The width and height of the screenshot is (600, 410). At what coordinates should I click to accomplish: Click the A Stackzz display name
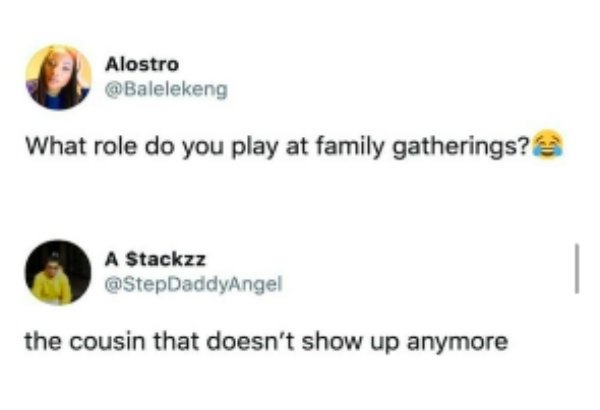(x=155, y=260)
